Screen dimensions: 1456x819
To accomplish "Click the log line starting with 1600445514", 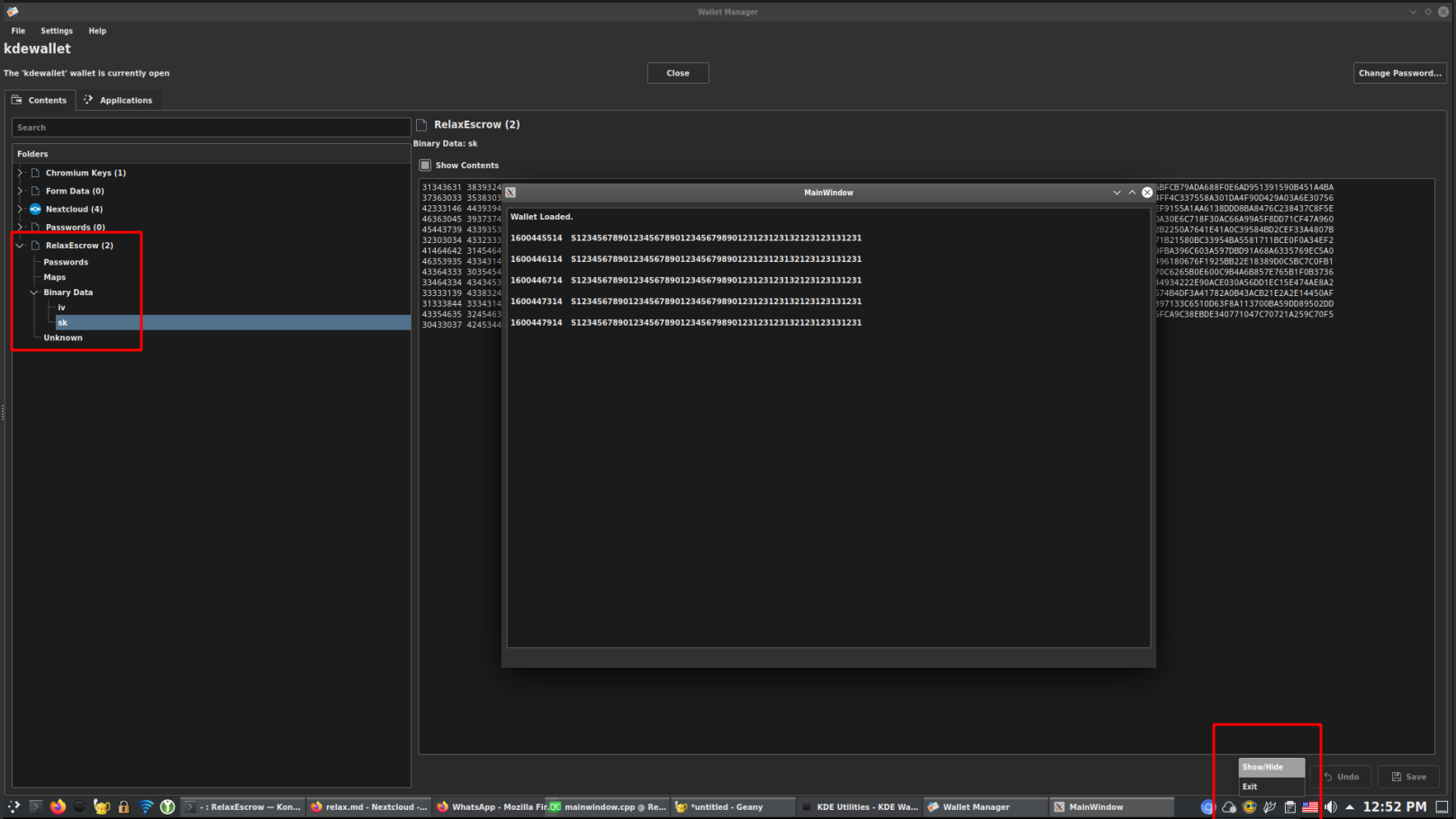I will click(x=686, y=238).
